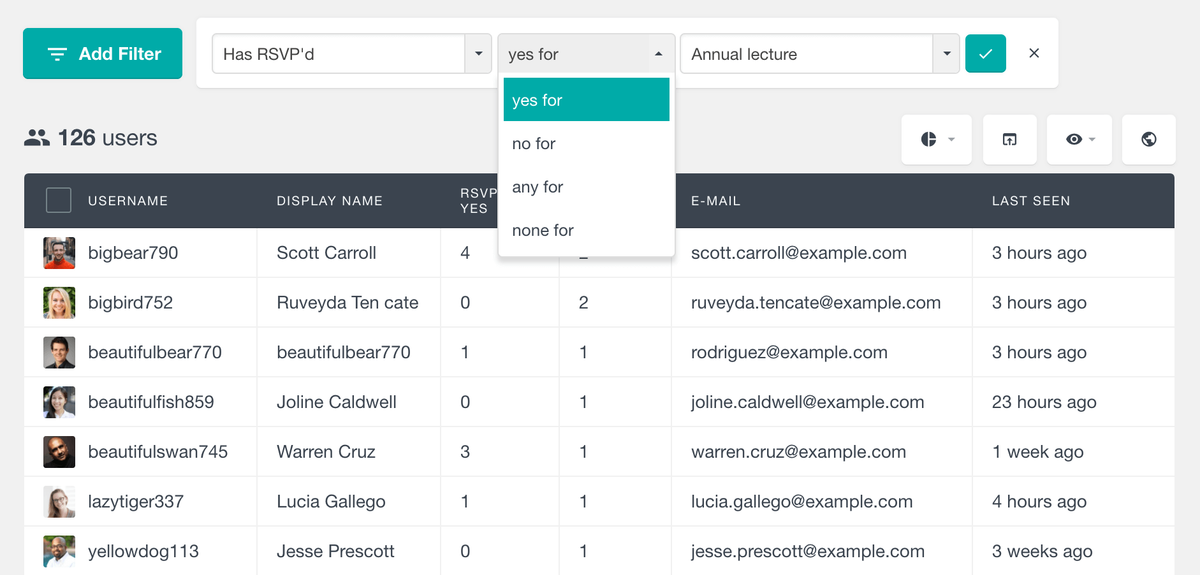
Task: Click the green checkmark apply filter button
Action: tap(985, 54)
